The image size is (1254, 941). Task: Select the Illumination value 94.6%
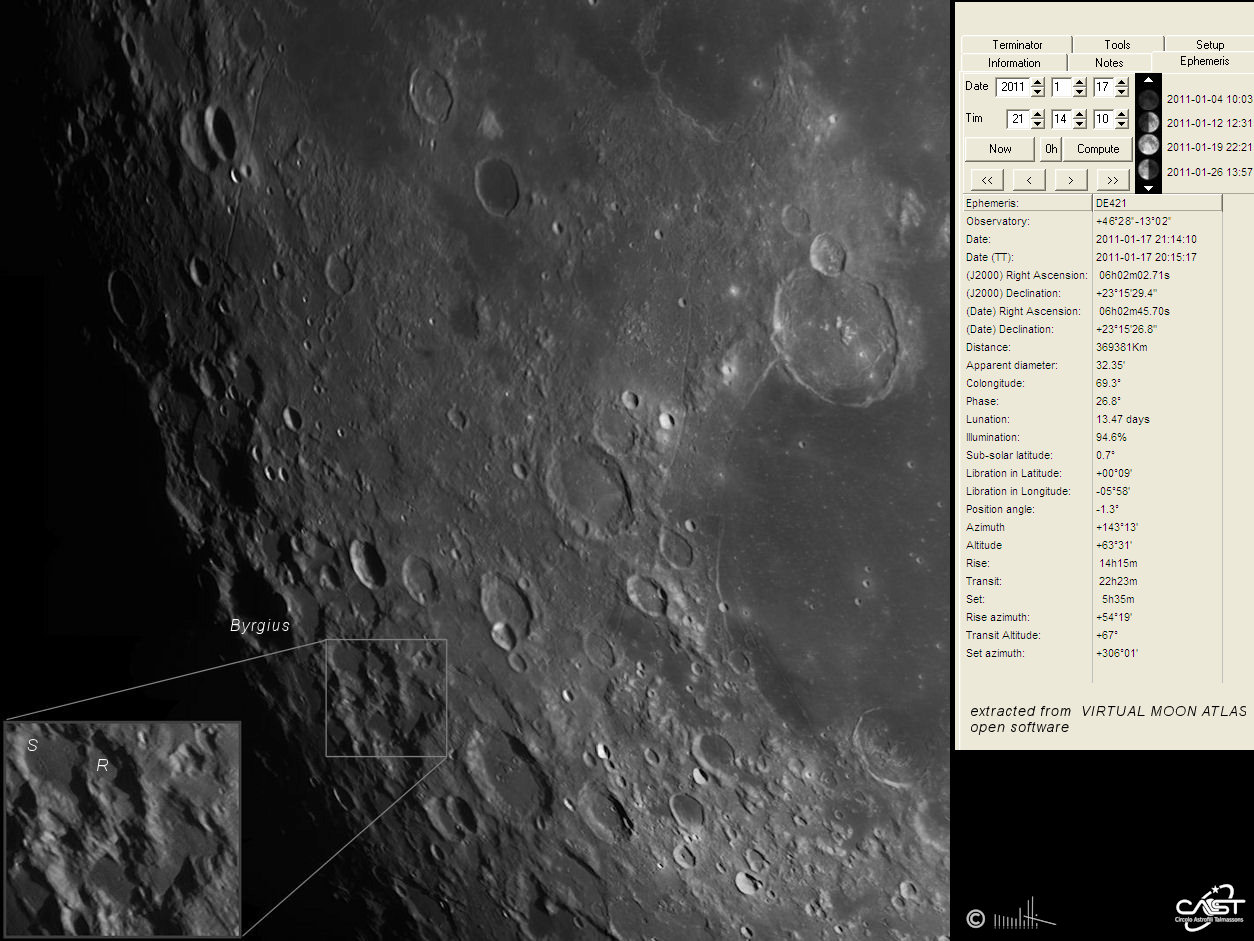point(1111,437)
